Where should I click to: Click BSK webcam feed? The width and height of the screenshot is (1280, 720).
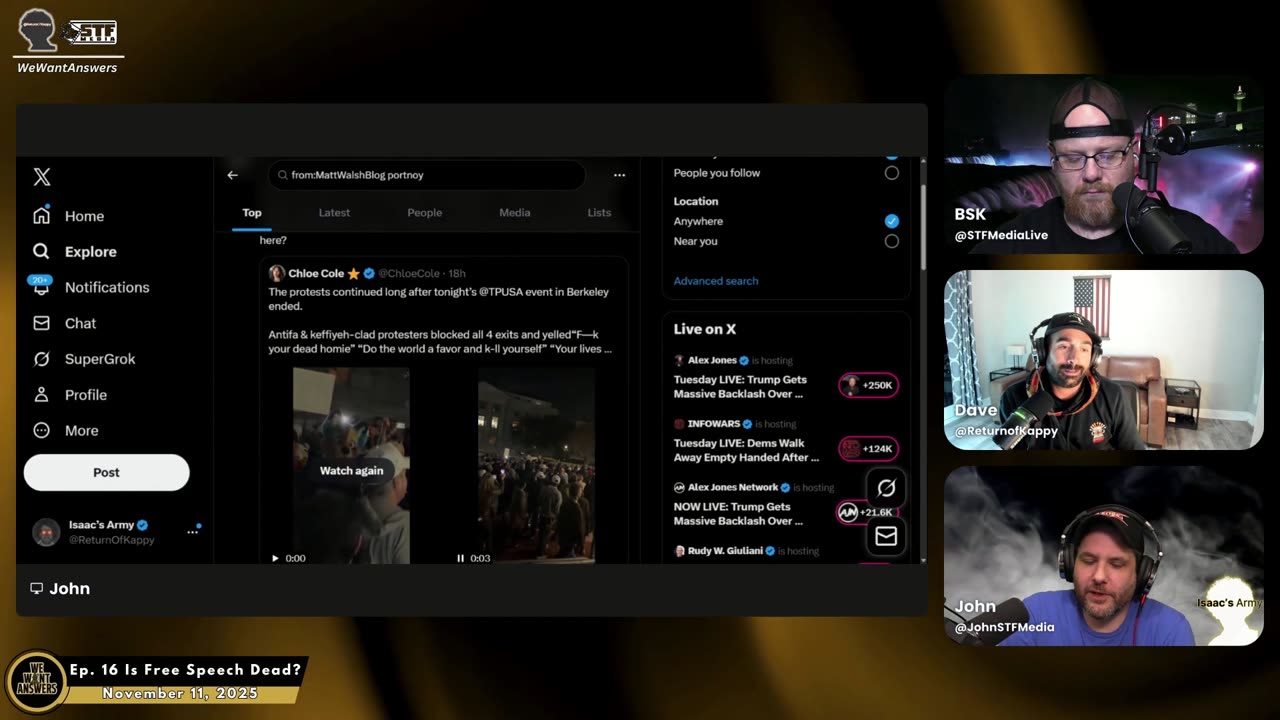1104,164
